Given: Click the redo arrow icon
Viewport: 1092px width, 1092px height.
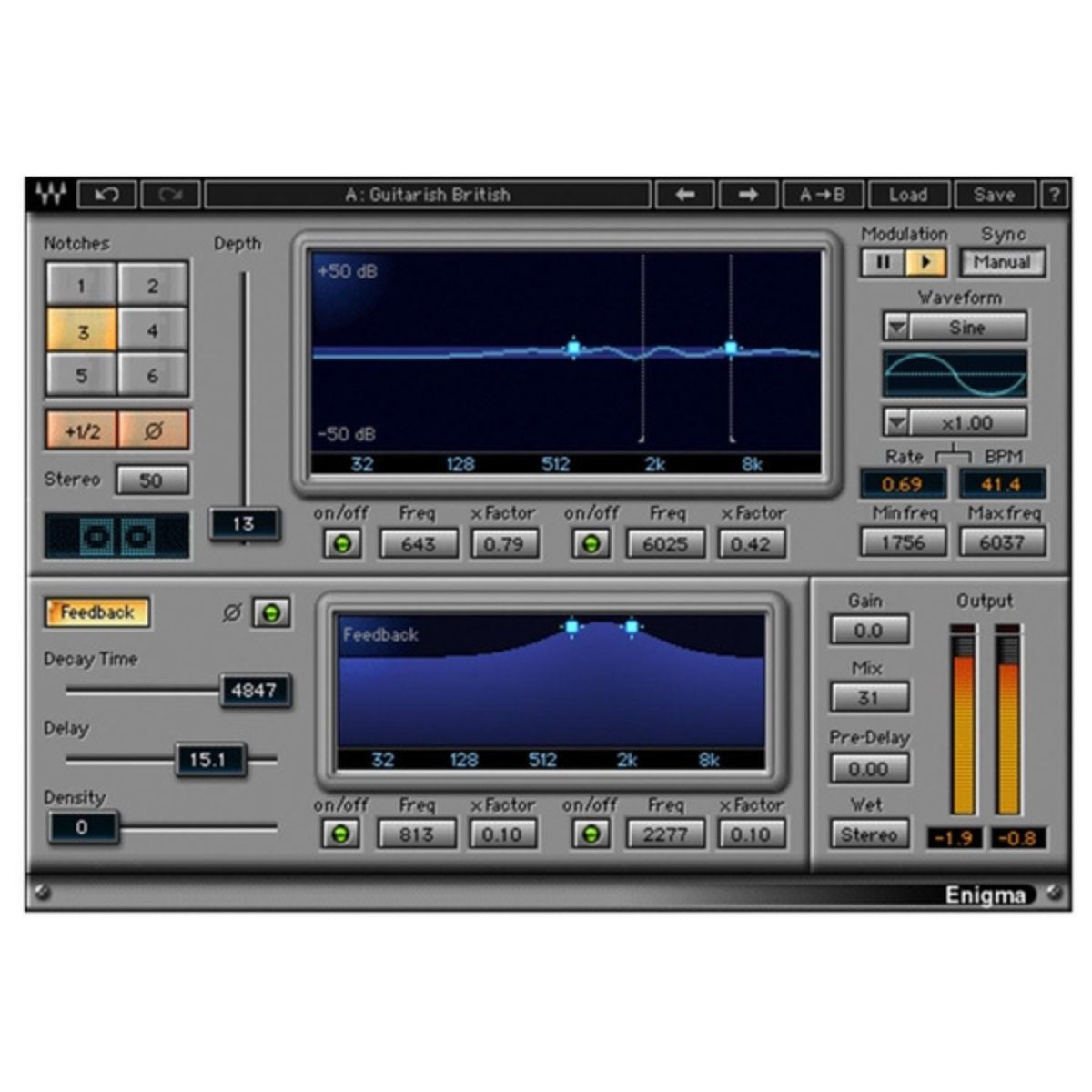Looking at the screenshot, I should pyautogui.click(x=171, y=195).
